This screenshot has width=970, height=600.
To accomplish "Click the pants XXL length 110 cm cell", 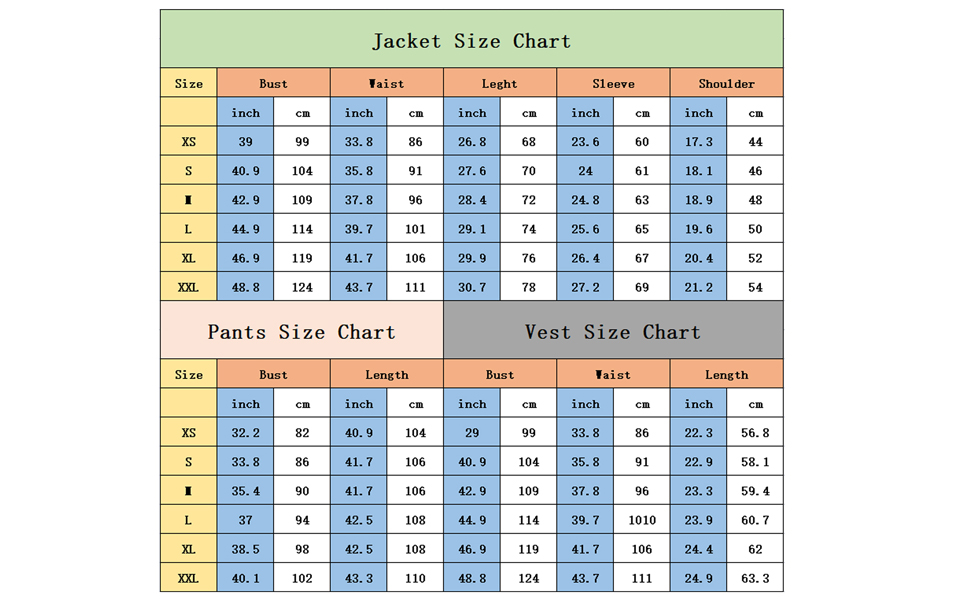I will tap(415, 578).
